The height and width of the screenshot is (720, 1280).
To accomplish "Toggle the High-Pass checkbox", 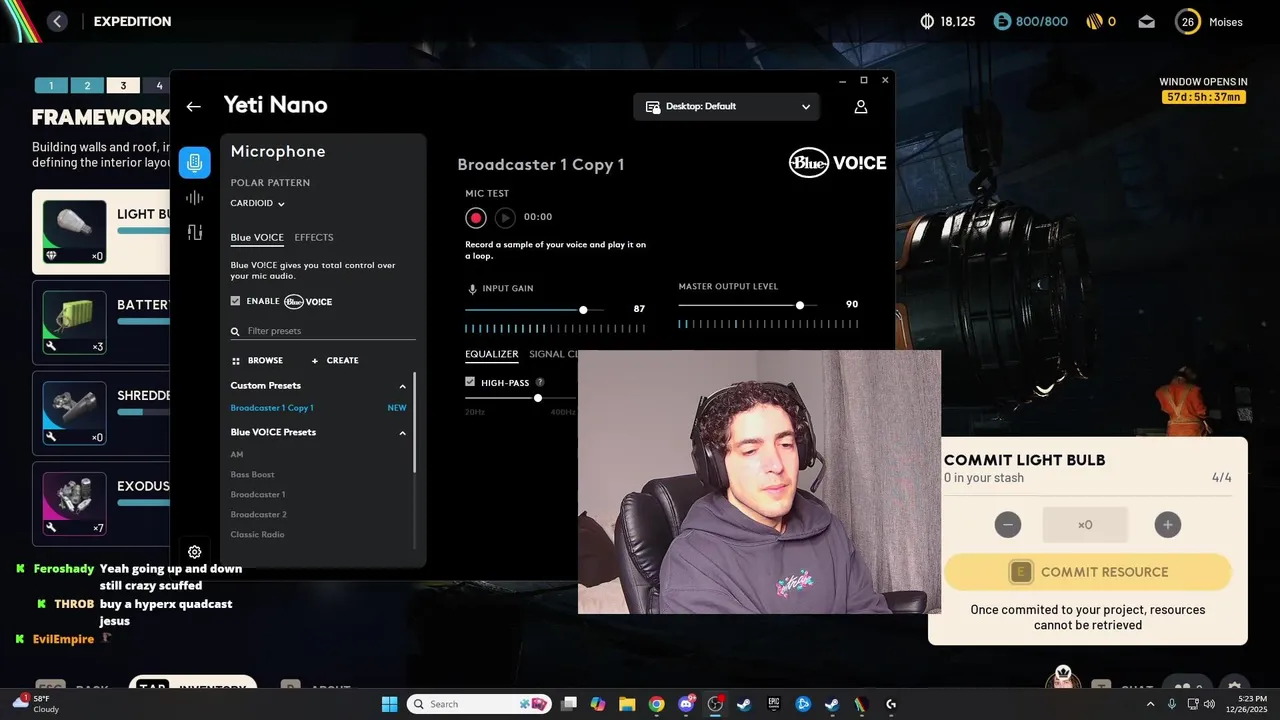I will [470, 382].
